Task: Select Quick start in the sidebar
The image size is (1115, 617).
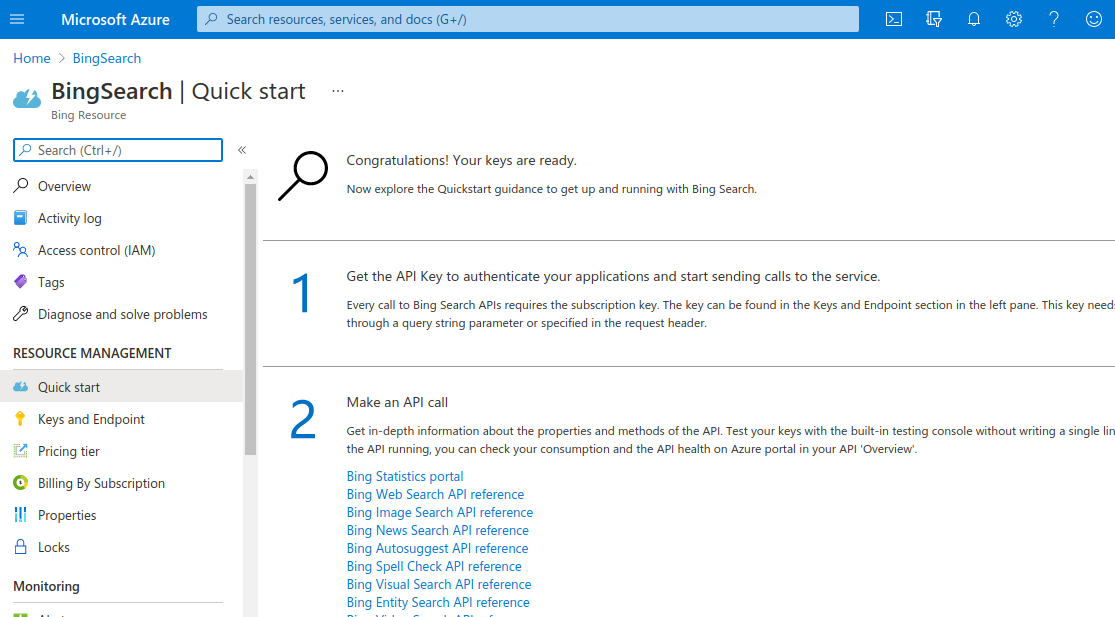Action: pyautogui.click(x=122, y=387)
